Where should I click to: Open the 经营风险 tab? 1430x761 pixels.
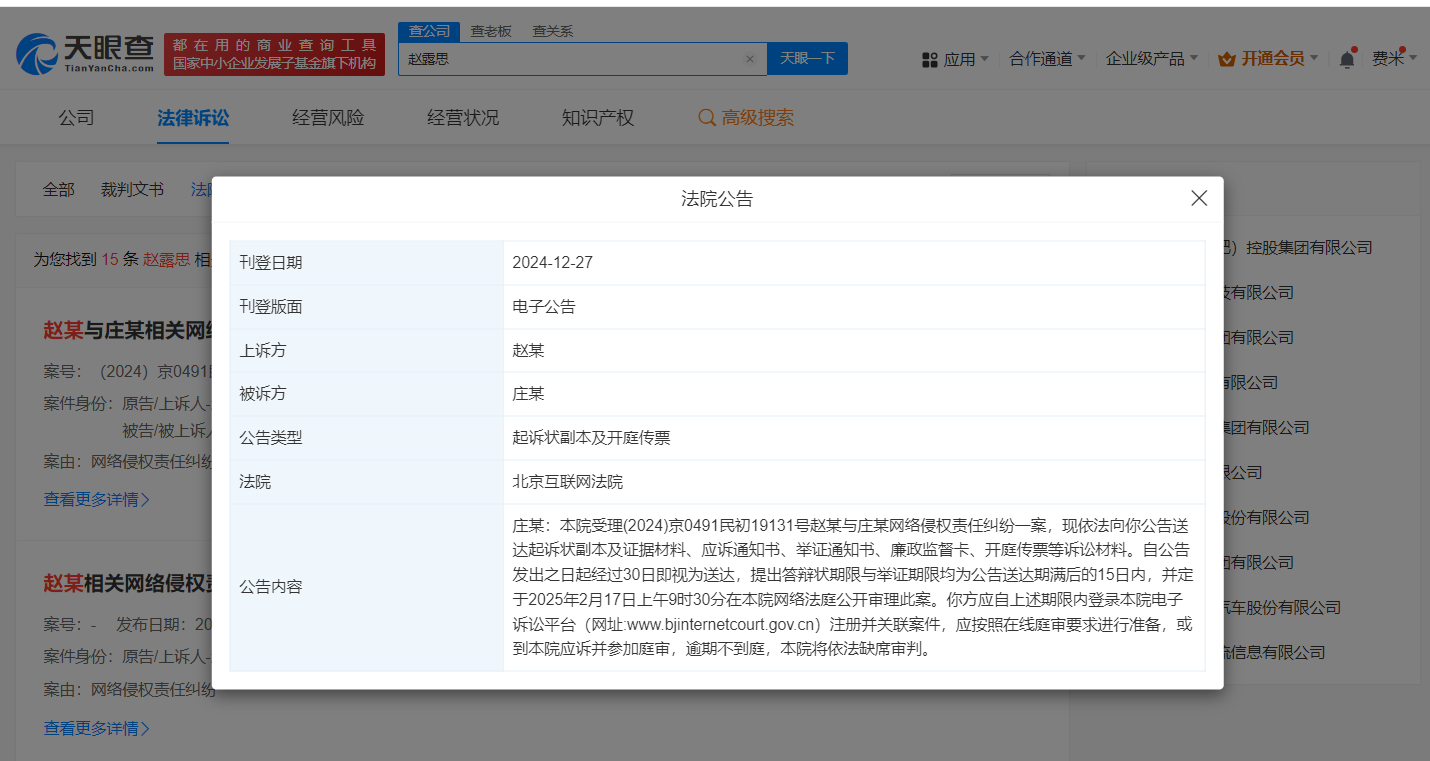coord(328,118)
